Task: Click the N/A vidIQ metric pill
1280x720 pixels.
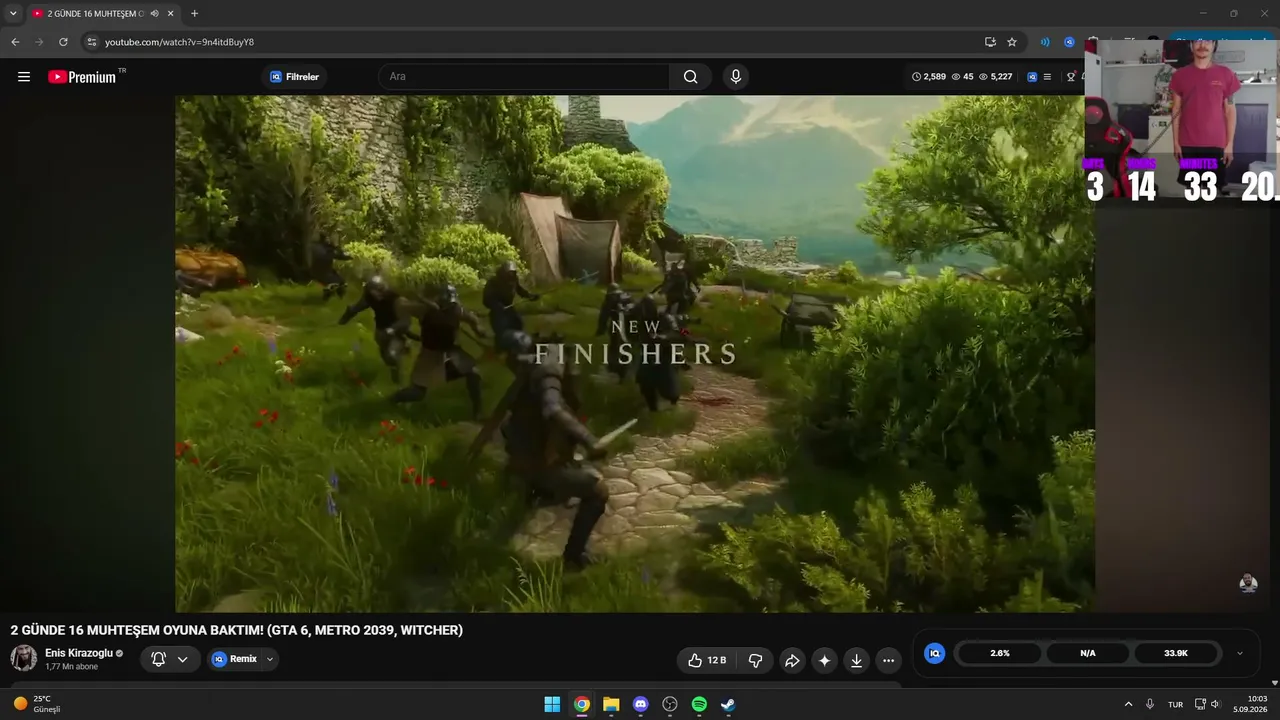Action: click(1088, 653)
